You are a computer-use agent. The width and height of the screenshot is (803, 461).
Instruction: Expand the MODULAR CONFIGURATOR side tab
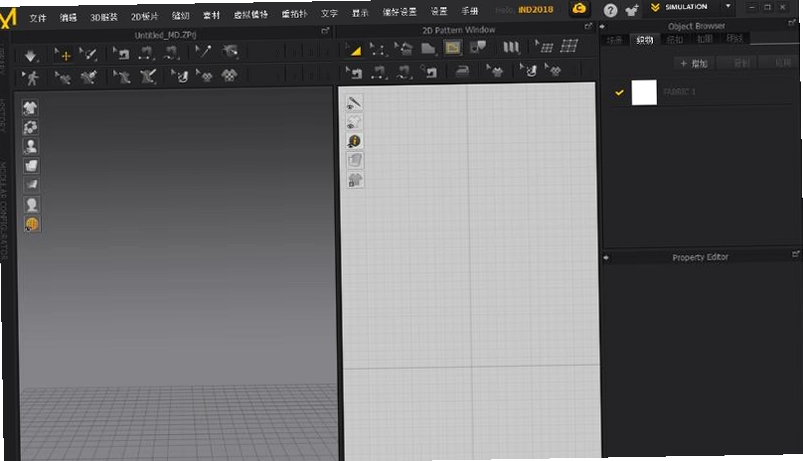click(3, 209)
